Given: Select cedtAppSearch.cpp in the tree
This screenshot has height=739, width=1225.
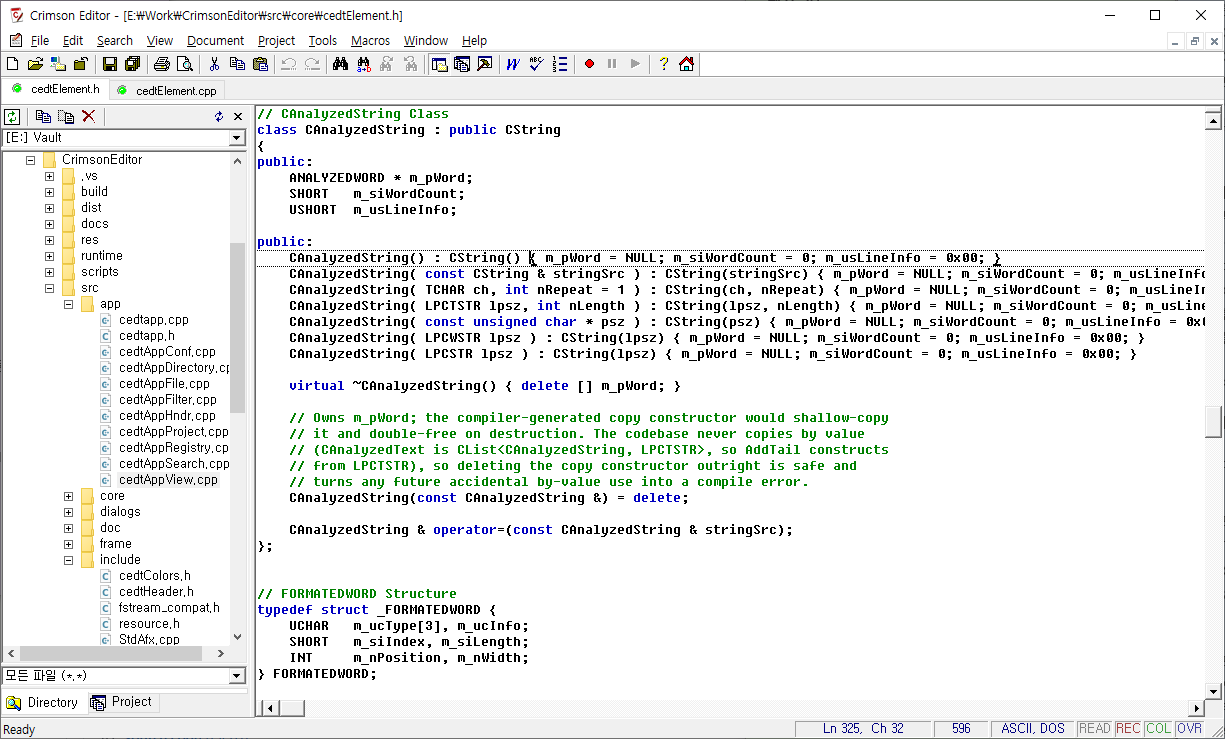Looking at the screenshot, I should pos(173,464).
